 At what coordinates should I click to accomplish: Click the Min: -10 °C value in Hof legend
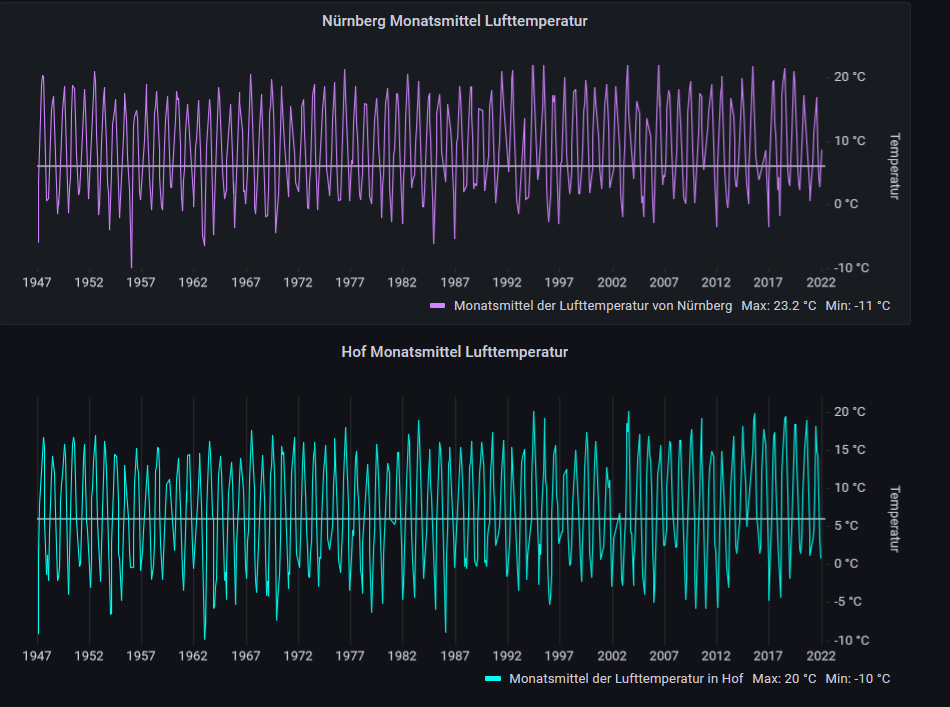857,679
